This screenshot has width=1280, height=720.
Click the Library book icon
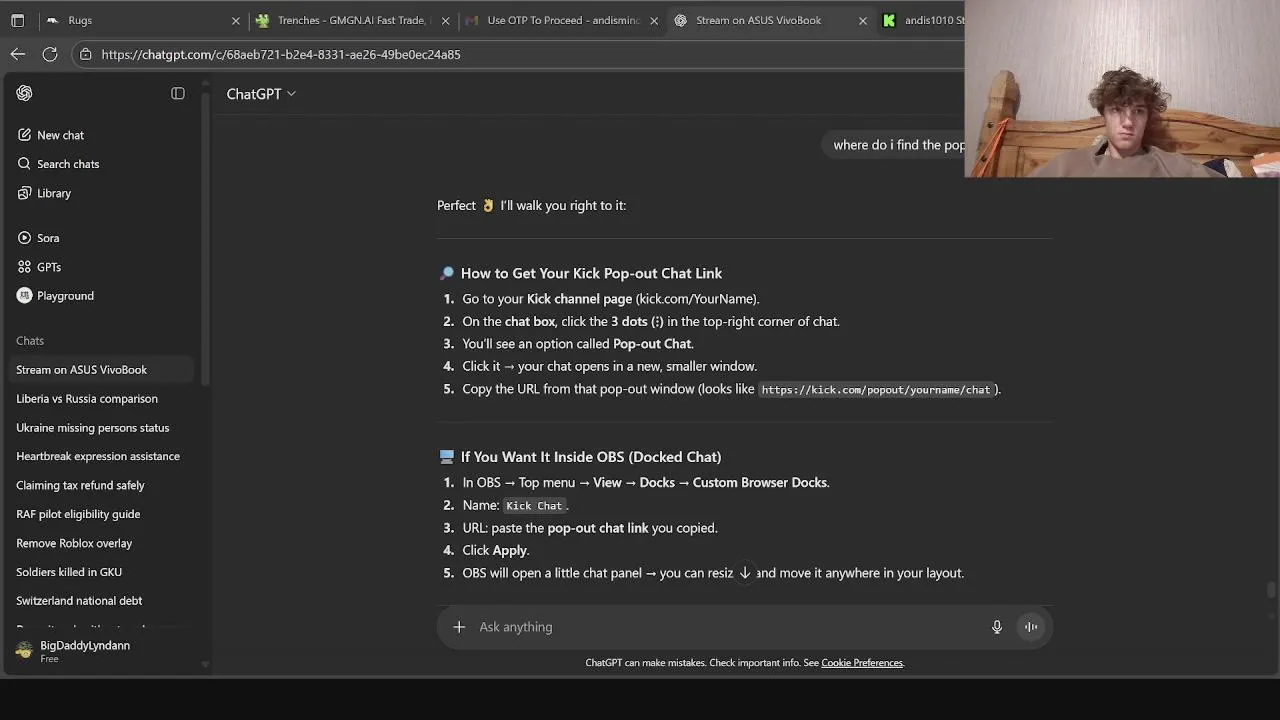[x=24, y=193]
